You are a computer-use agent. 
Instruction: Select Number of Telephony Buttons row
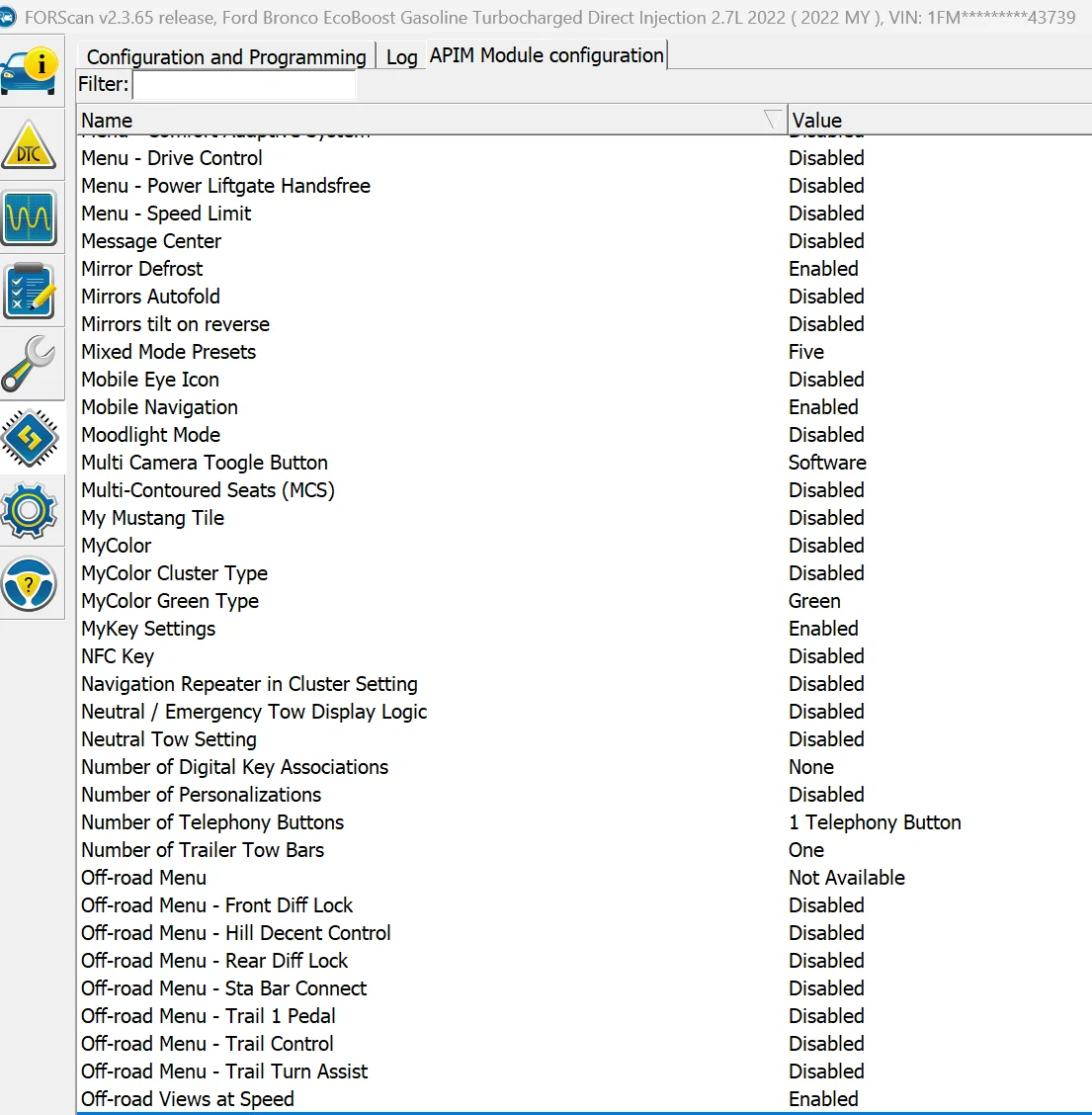coord(584,823)
